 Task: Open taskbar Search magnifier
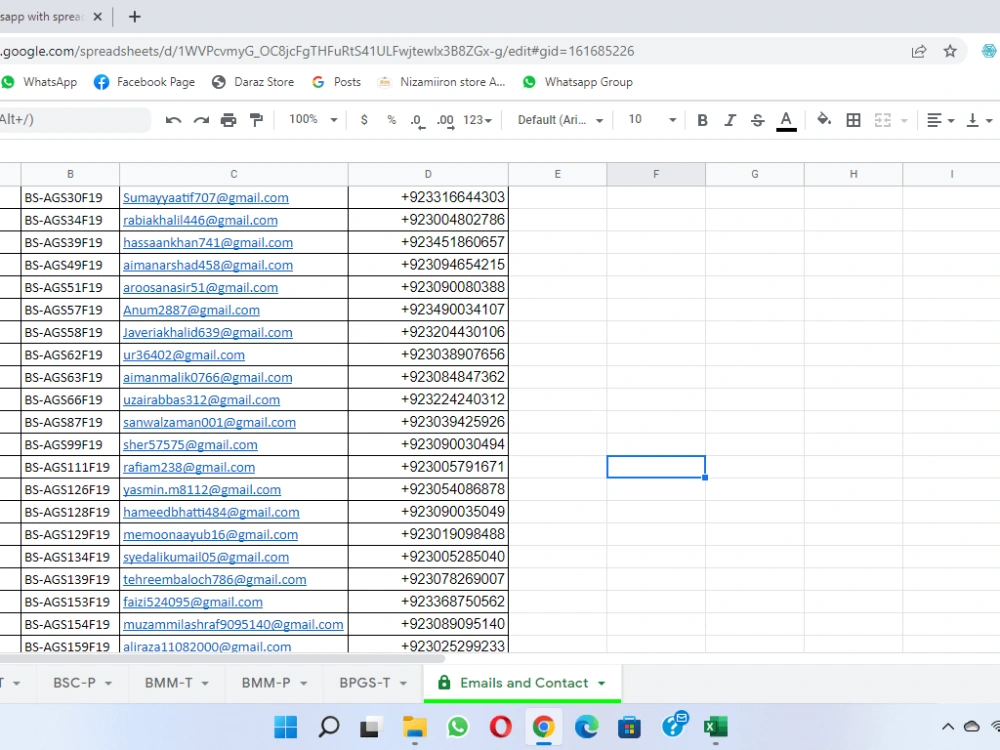pos(328,726)
